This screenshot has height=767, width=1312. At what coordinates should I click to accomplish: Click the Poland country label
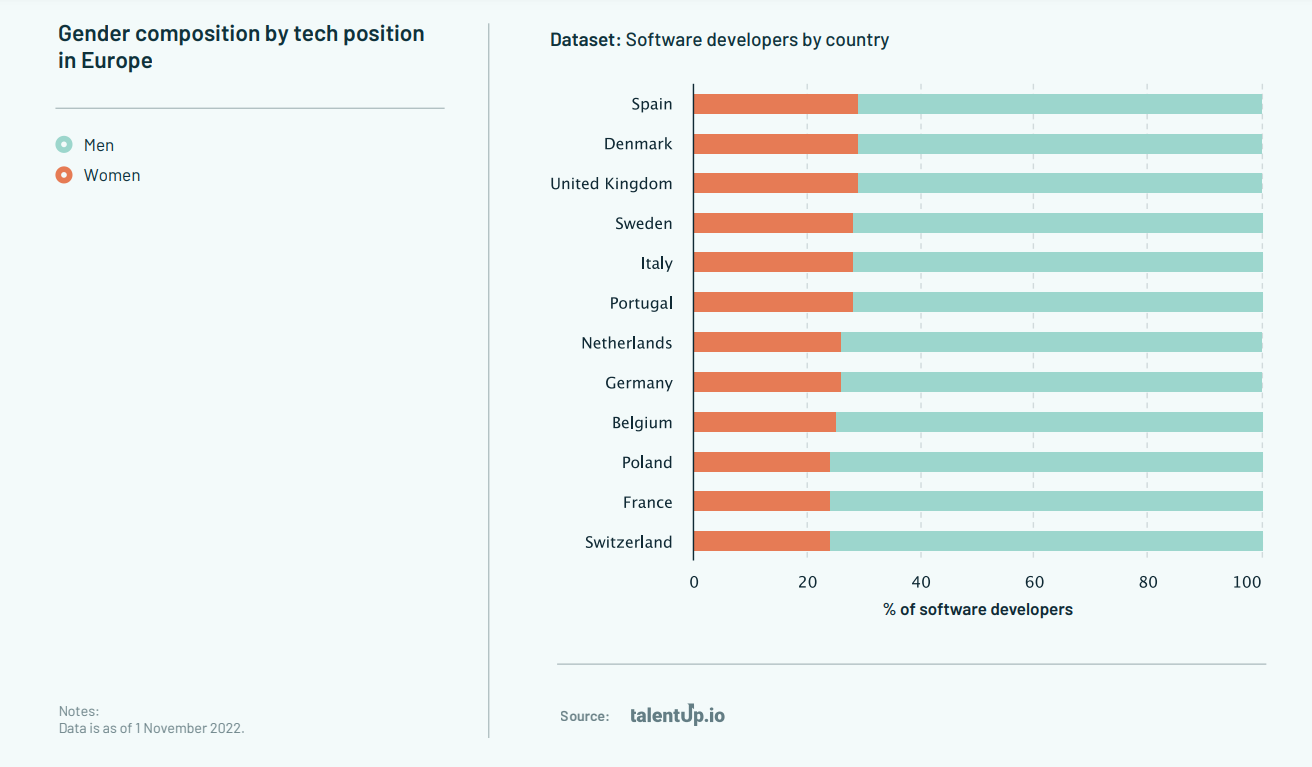(x=647, y=462)
